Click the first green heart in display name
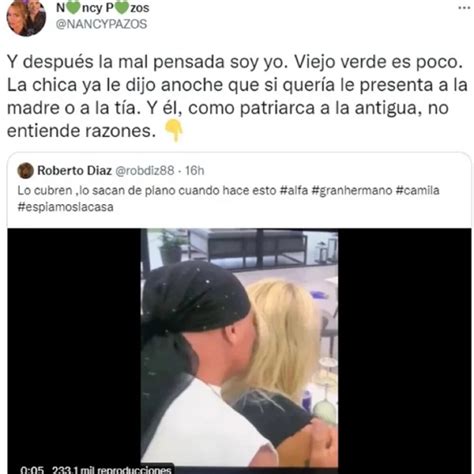This screenshot has width=474, height=474. 73,7
